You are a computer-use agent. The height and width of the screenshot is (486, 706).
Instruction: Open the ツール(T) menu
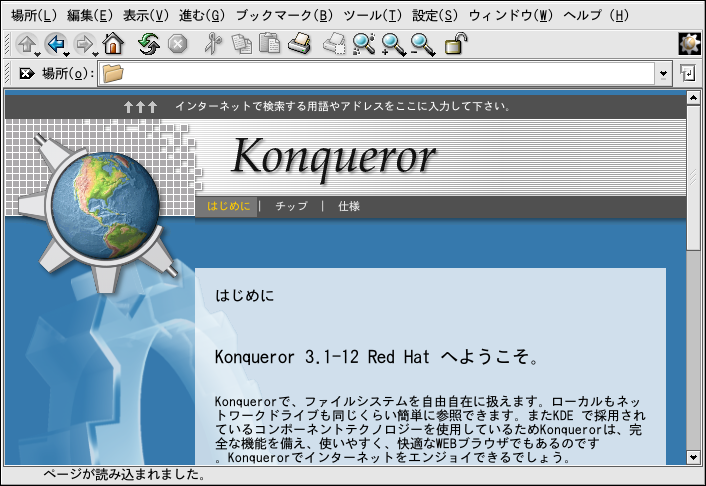pyautogui.click(x=372, y=15)
